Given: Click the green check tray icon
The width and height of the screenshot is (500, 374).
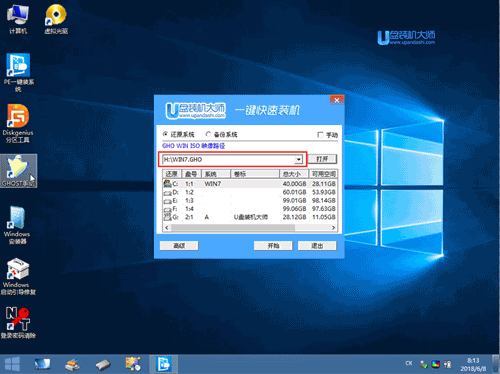Looking at the screenshot, I should pos(424,364).
